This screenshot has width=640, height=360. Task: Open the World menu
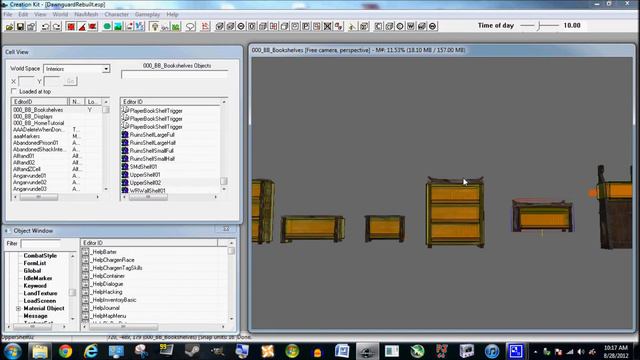tap(60, 14)
